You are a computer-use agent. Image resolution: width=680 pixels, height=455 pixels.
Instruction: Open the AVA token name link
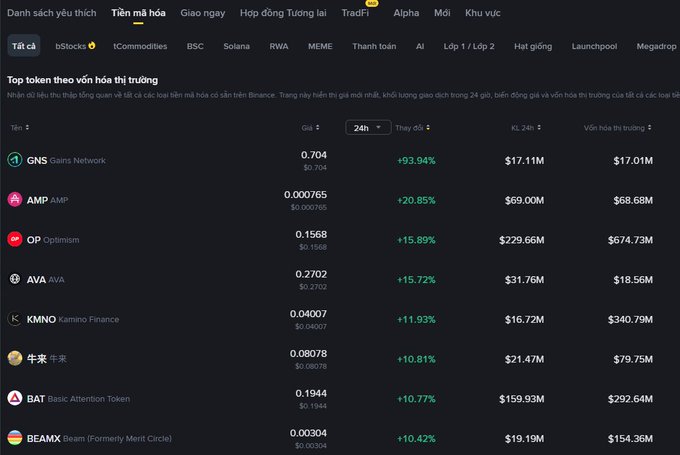click(x=46, y=280)
